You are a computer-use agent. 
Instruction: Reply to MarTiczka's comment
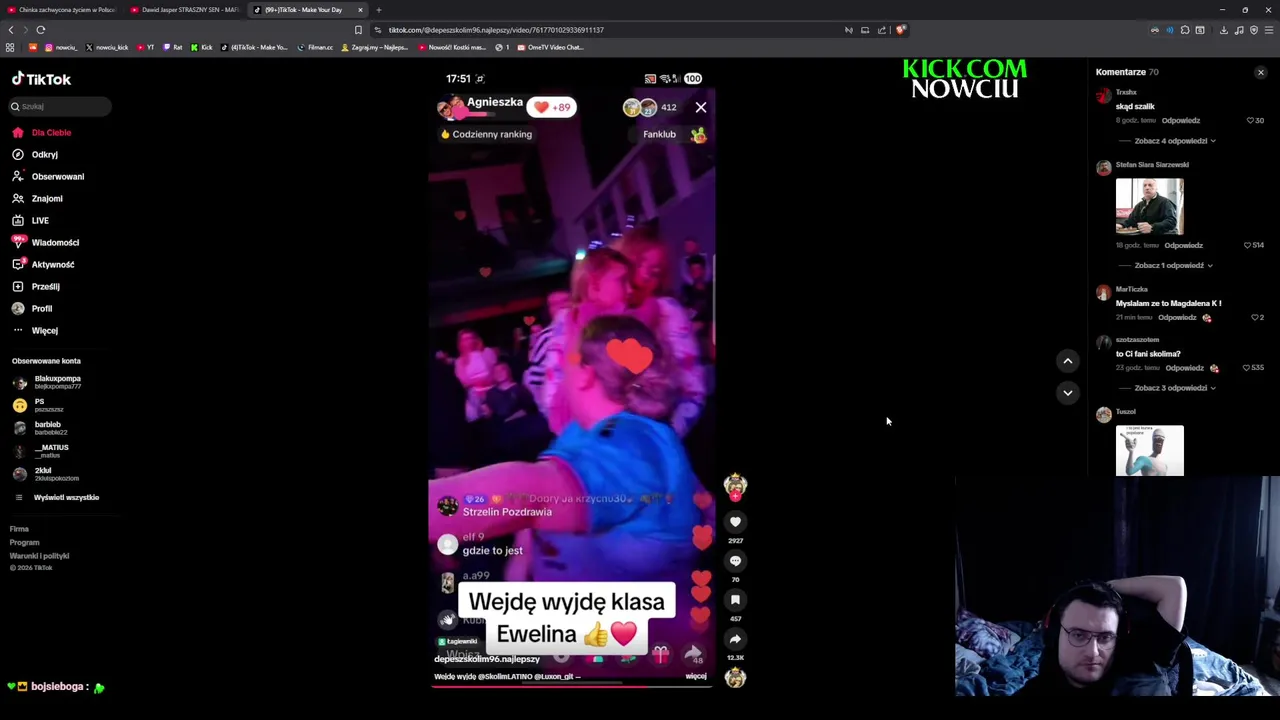point(1177,317)
